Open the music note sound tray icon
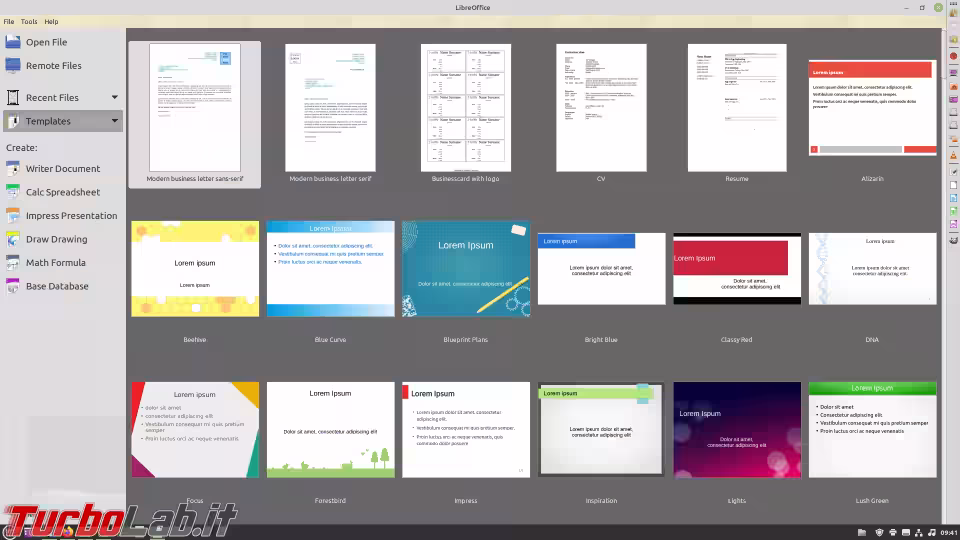The image size is (960, 540). click(x=931, y=533)
